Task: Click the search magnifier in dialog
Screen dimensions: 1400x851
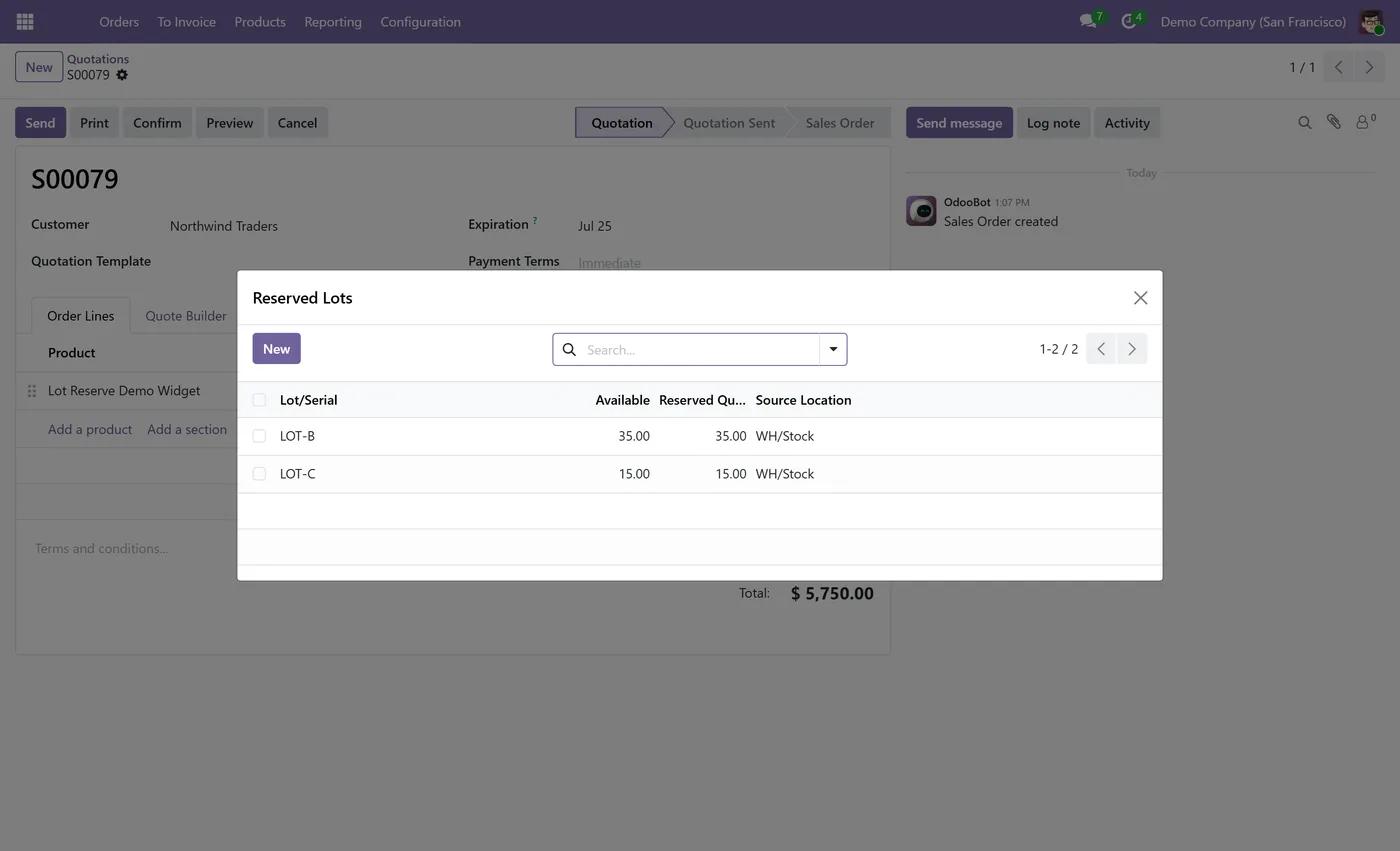Action: [569, 349]
